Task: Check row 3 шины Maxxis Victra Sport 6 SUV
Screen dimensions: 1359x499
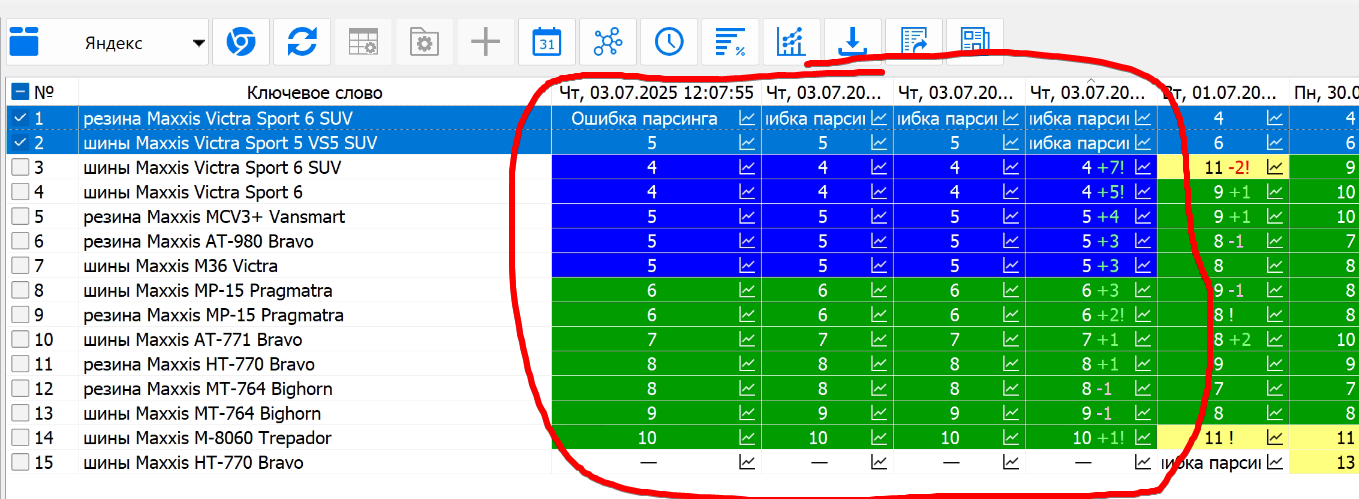Action: (x=20, y=168)
